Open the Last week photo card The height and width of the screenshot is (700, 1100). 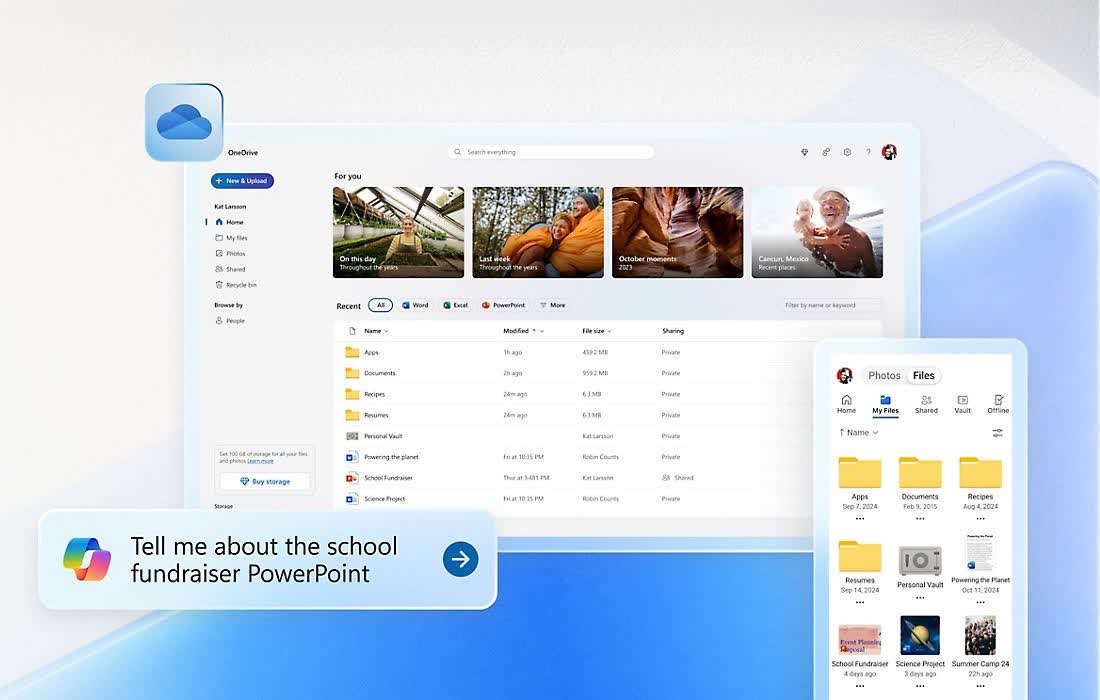pos(538,232)
